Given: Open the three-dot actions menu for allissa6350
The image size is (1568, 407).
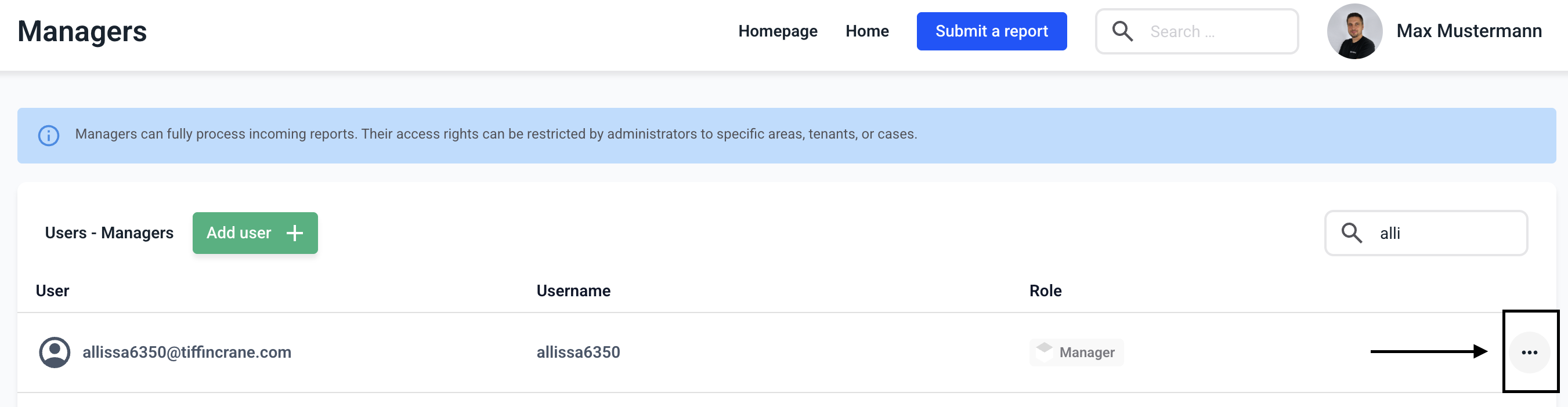Looking at the screenshot, I should [x=1529, y=353].
